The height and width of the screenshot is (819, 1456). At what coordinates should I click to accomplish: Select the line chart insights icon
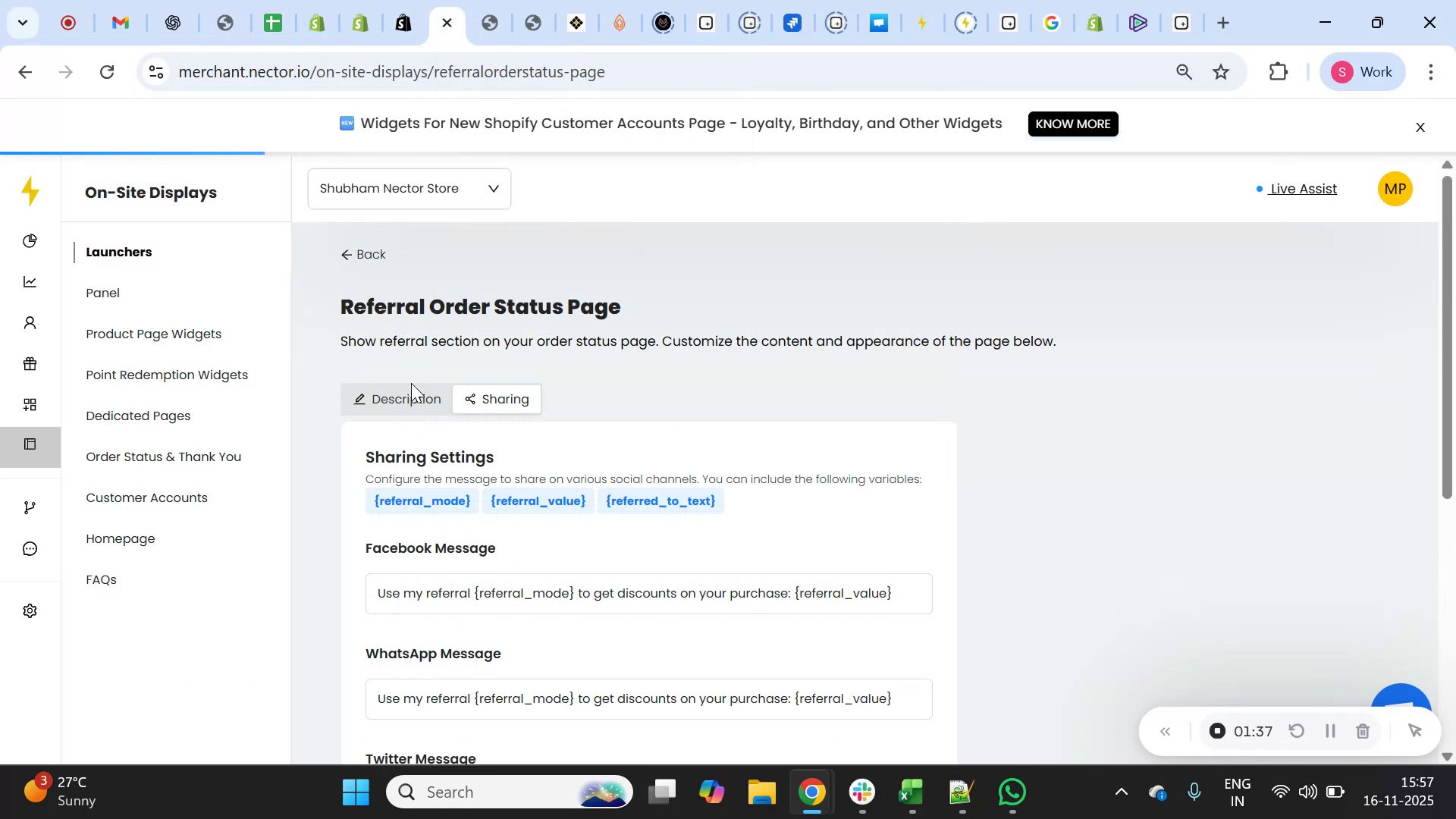(x=30, y=281)
